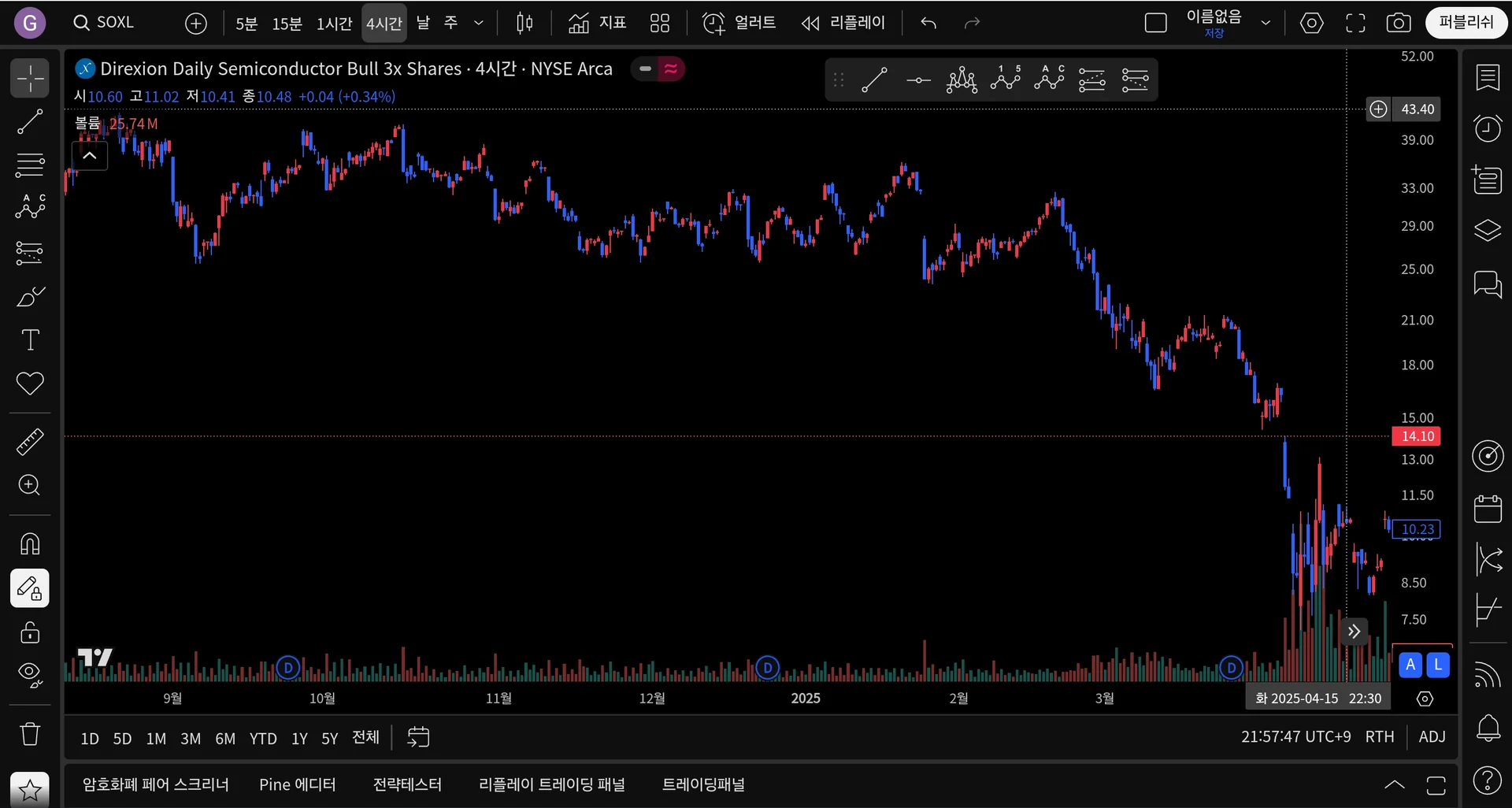Set range to 1D
1512x808 pixels.
pyautogui.click(x=90, y=739)
